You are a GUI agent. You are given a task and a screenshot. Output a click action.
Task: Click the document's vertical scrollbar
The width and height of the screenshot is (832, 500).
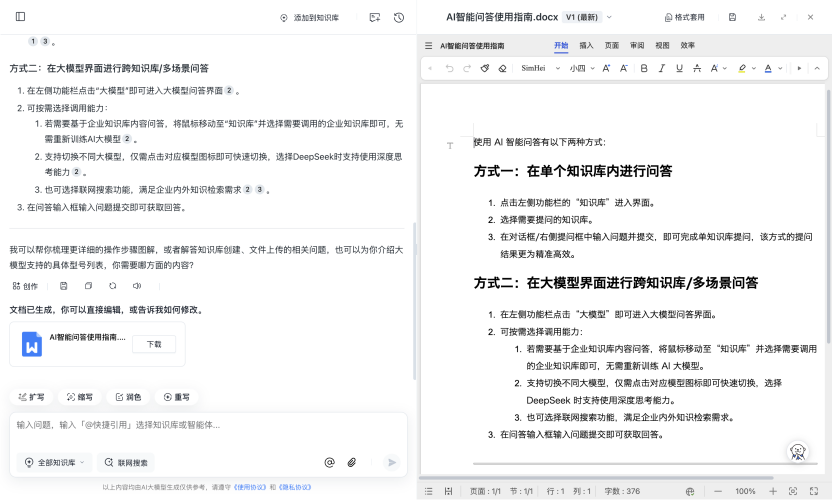pos(828,217)
